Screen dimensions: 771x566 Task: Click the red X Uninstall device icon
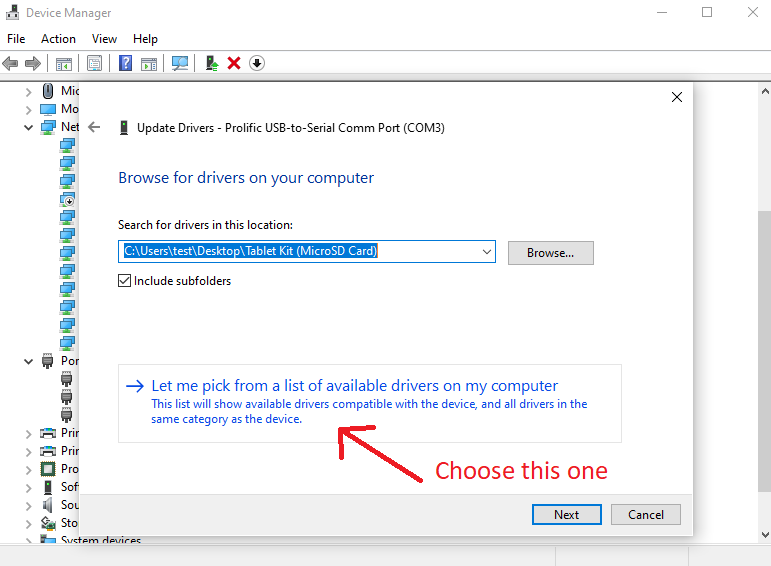pos(234,63)
